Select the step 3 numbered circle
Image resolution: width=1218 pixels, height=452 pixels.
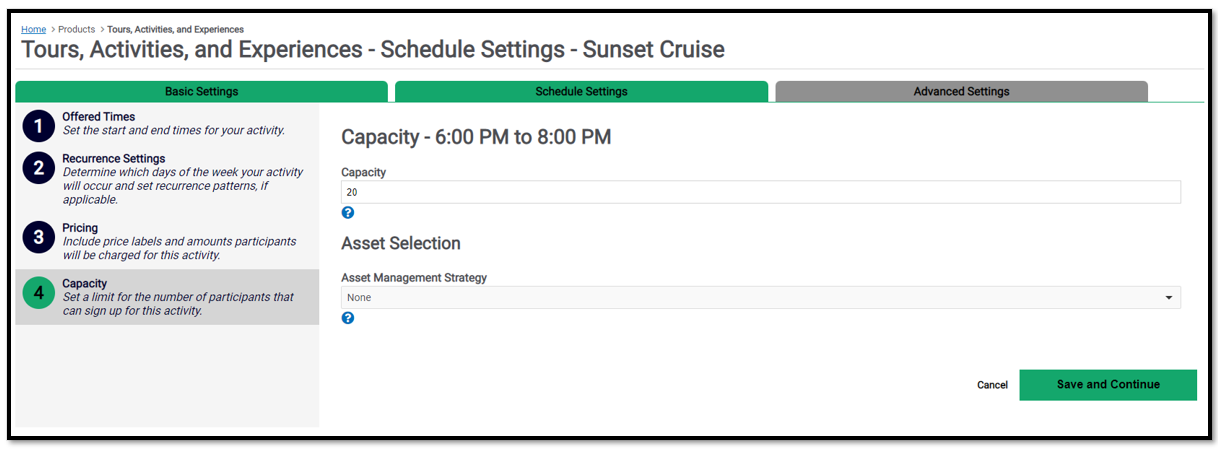tap(39, 237)
